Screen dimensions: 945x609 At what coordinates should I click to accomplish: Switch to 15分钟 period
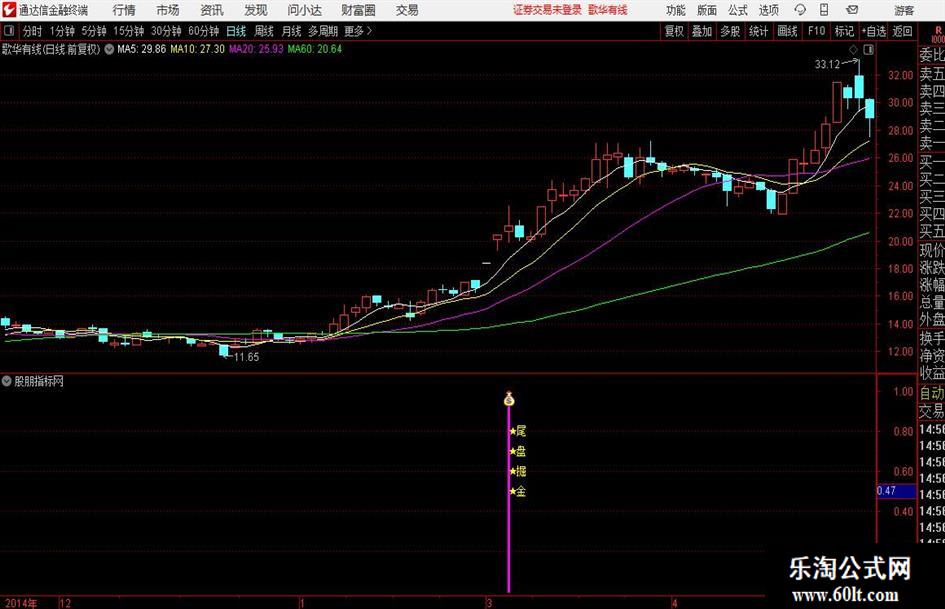pos(129,31)
